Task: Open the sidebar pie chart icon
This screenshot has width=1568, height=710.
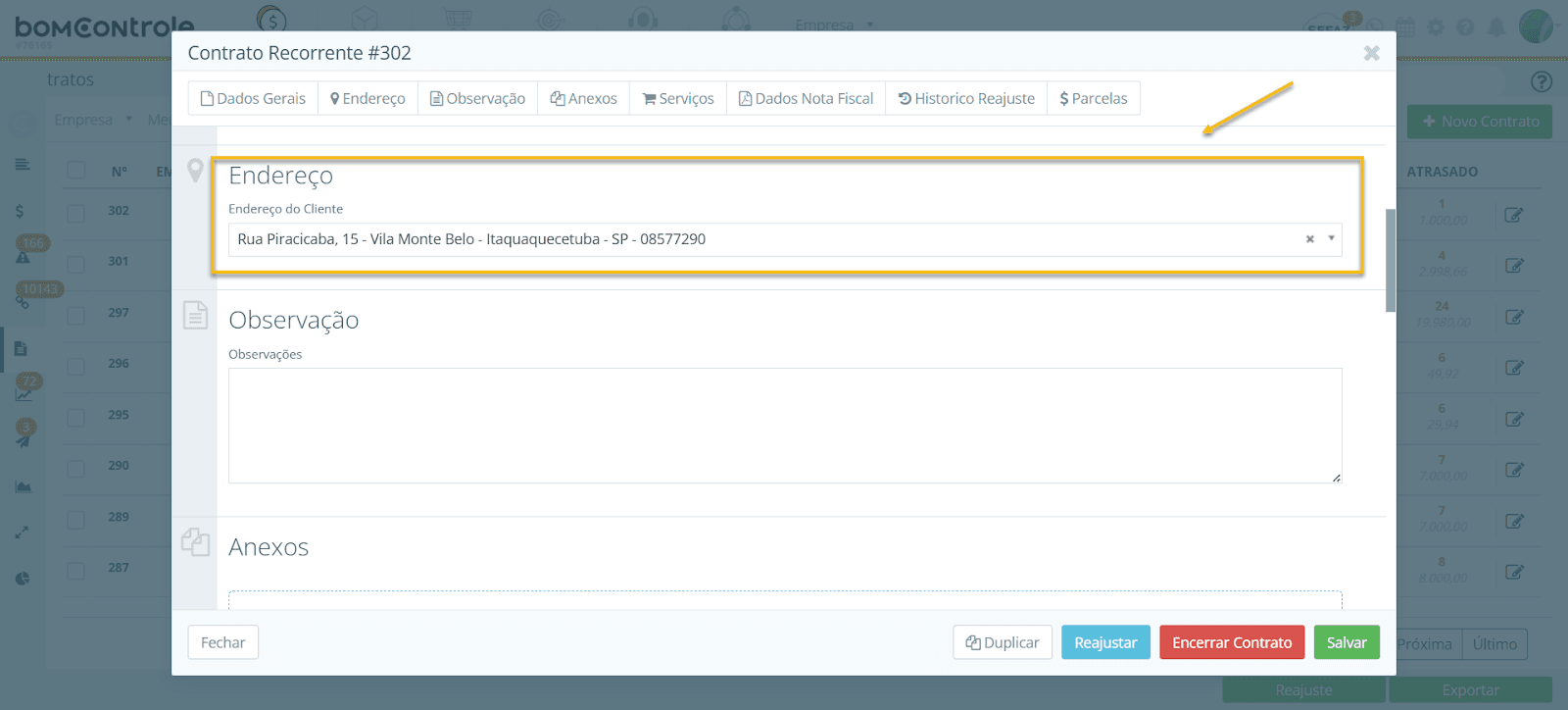Action: (x=23, y=579)
